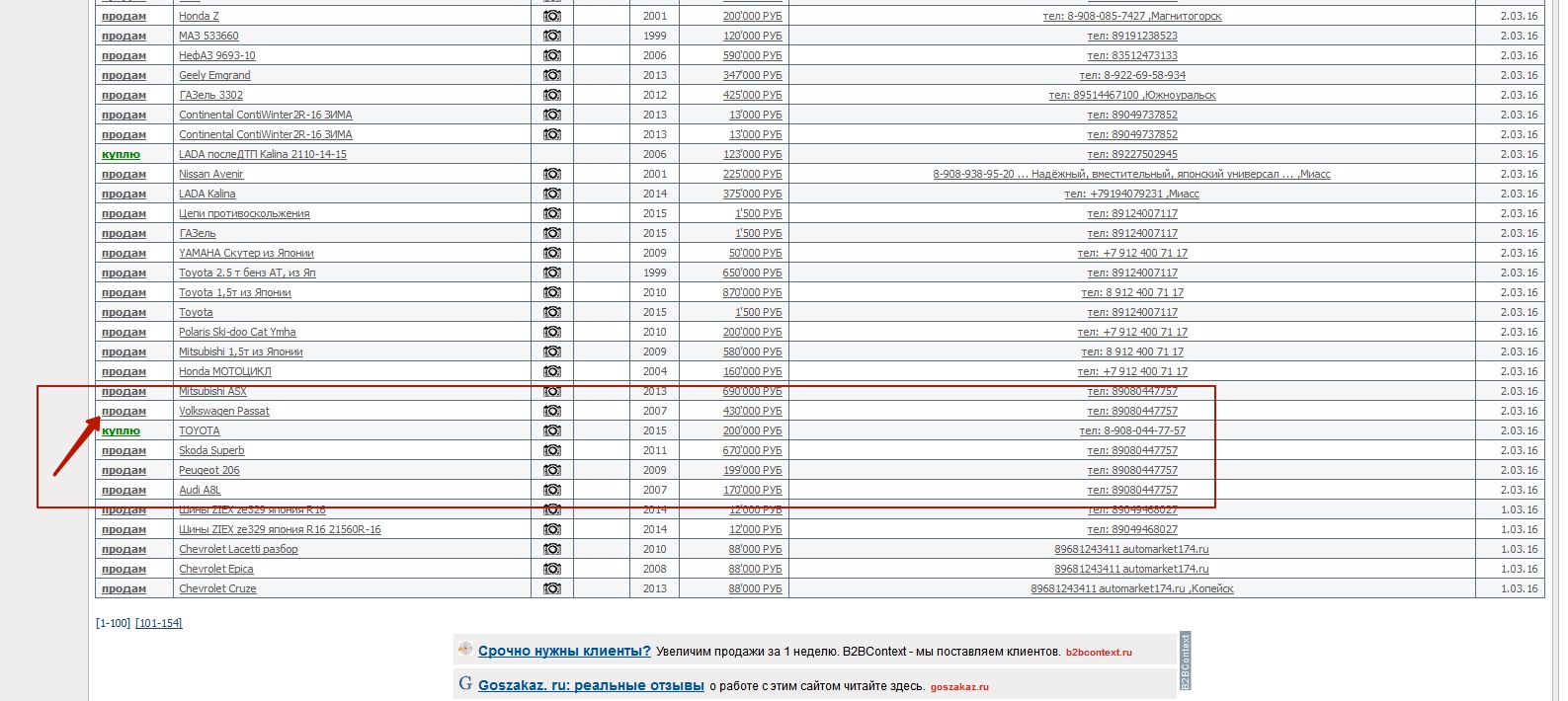Screen dimensions: 1568x701
Task: Show photos of the Chevrolet Cruze listing
Action: coord(552,588)
